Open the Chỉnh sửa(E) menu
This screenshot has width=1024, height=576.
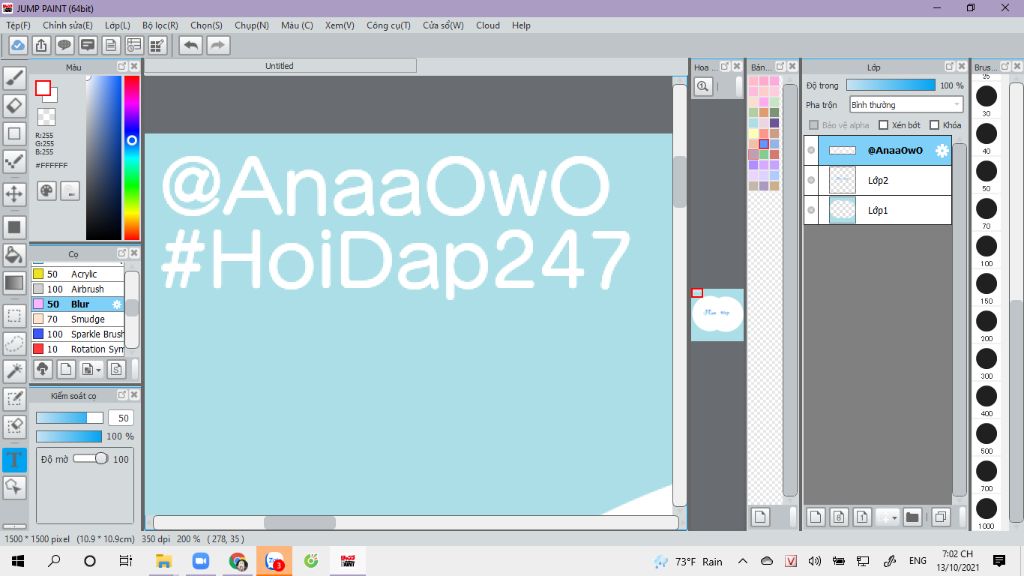coord(68,25)
